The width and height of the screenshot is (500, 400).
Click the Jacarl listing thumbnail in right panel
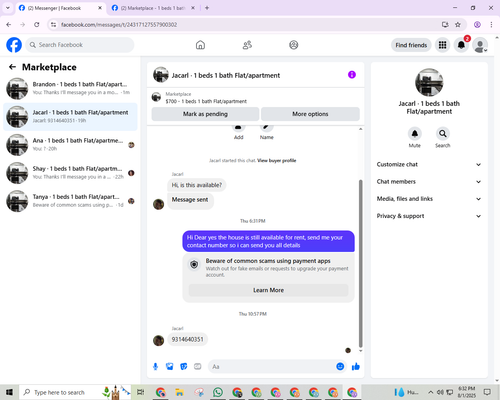(x=429, y=82)
